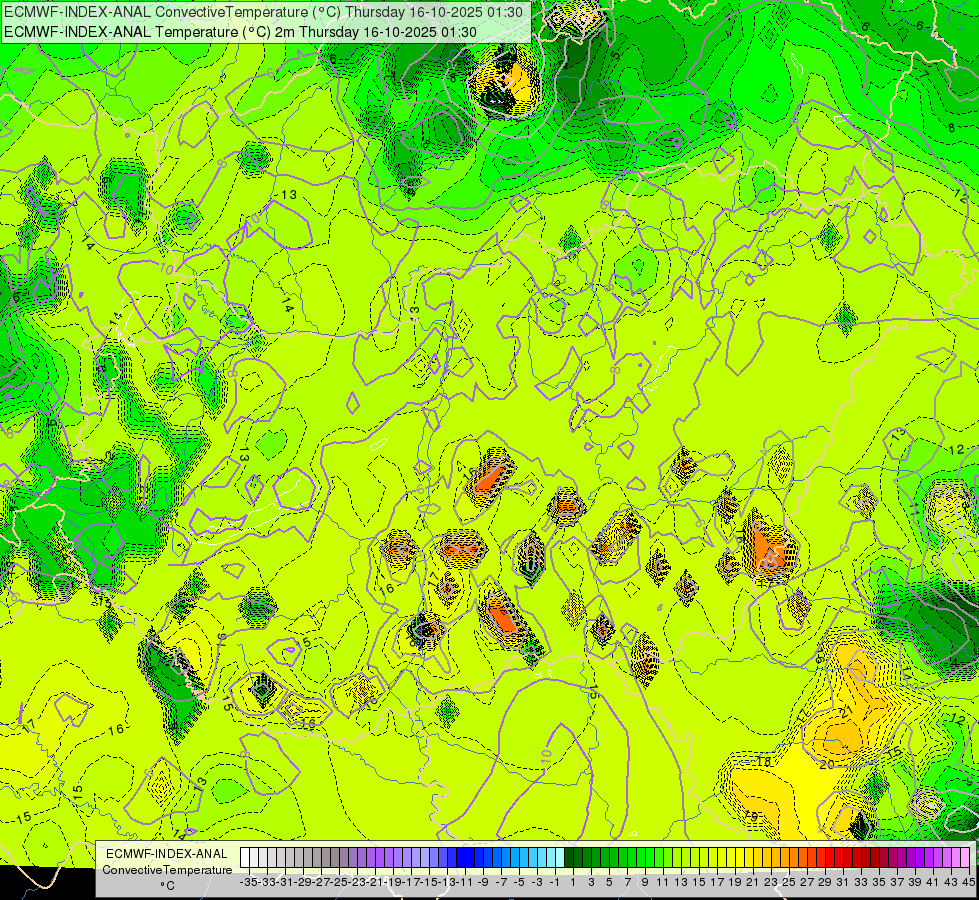Viewport: 979px width, 900px height.
Task: Click the ECMWF-INDEX-ANAL label in the legend
Action: [x=167, y=854]
